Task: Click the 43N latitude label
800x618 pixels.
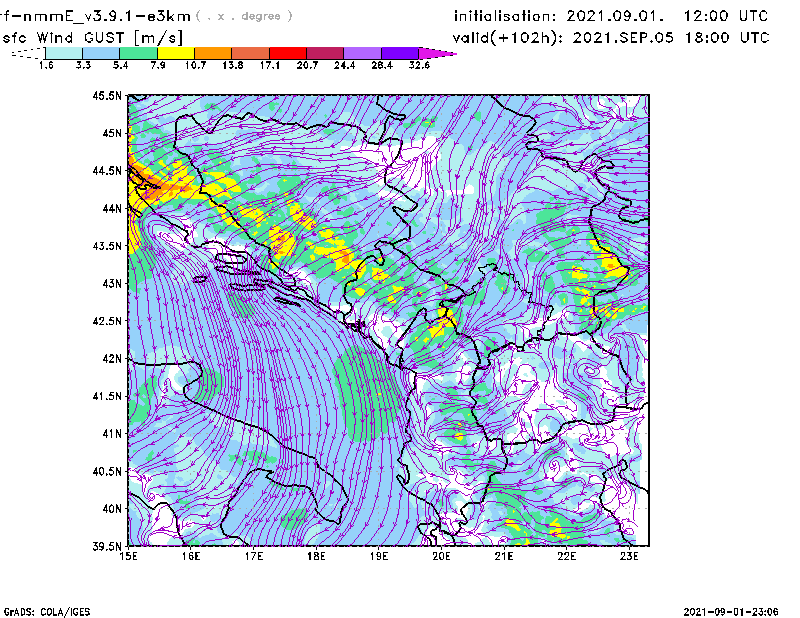Action: (x=112, y=283)
